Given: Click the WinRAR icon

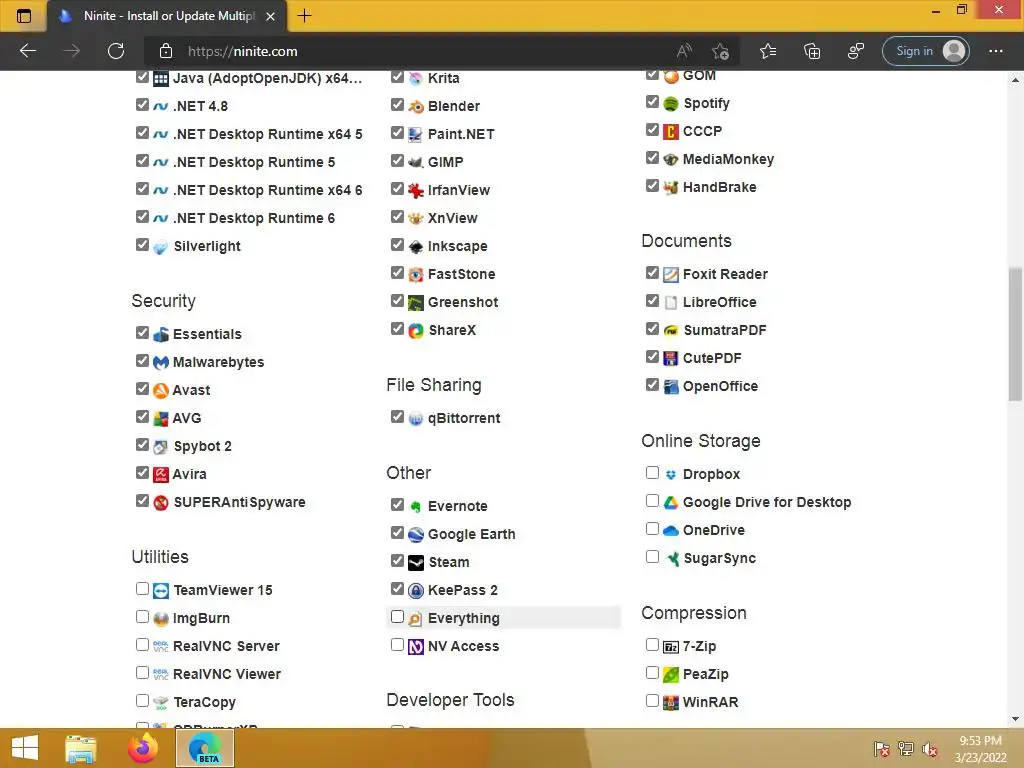Looking at the screenshot, I should pyautogui.click(x=671, y=703).
